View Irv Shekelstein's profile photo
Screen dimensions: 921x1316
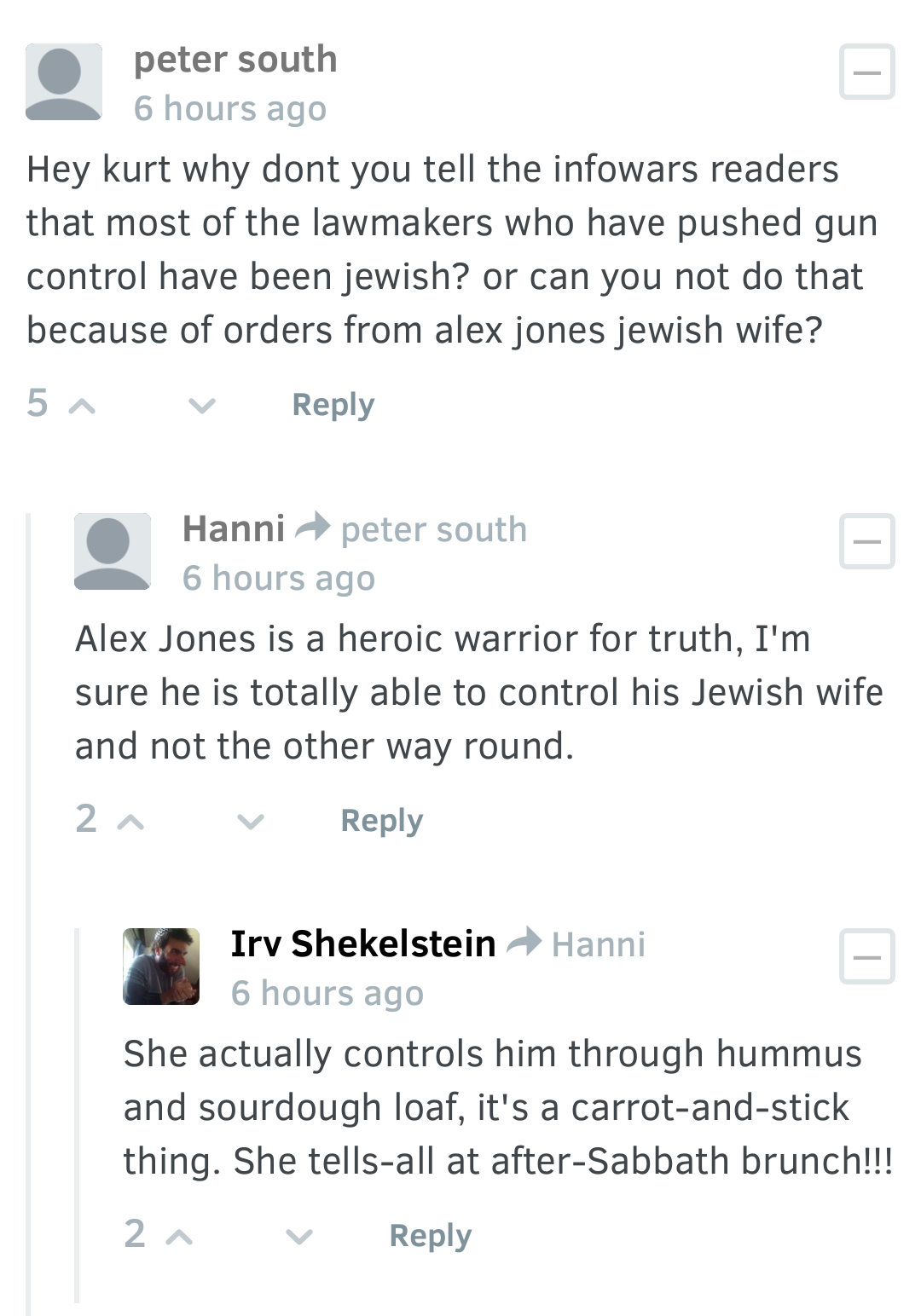[161, 967]
